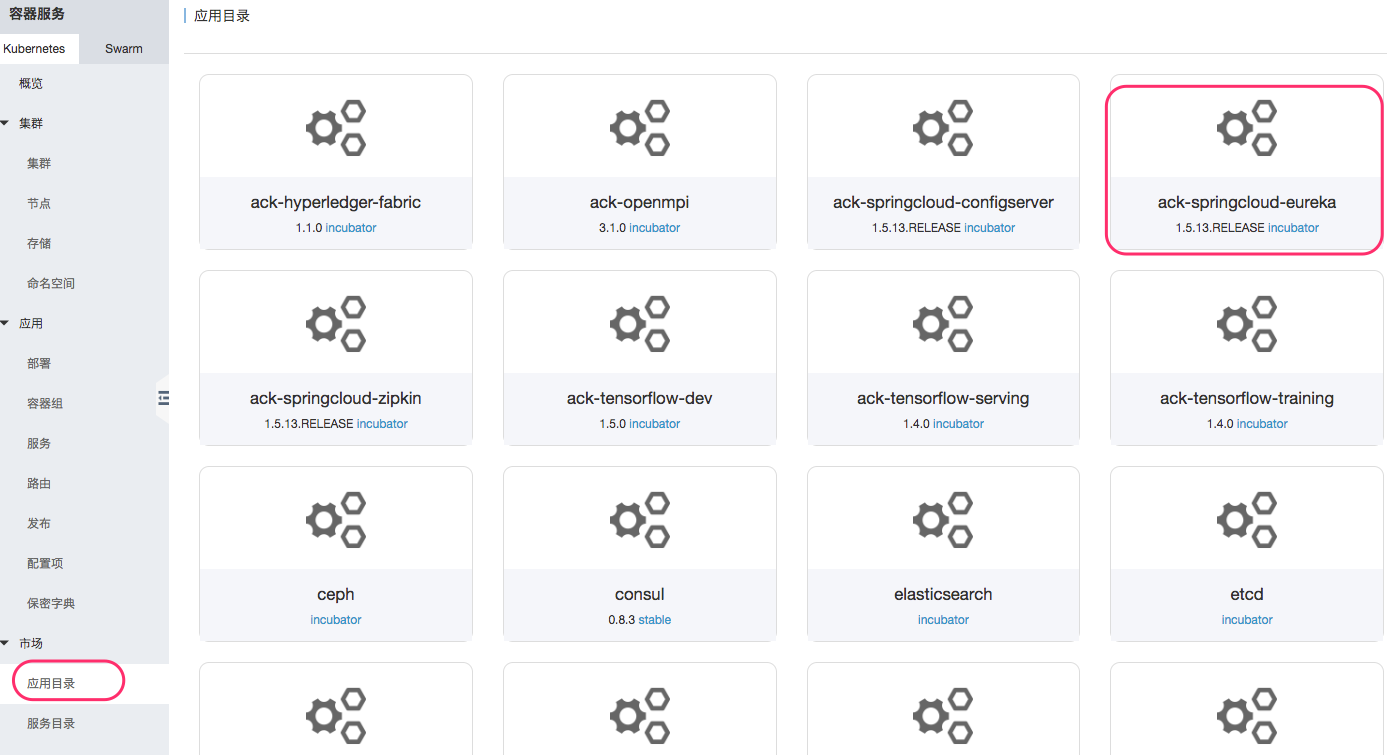Screen dimensions: 1387x755
Task: Open the ack-tensorflow-dev gear icon
Action: tap(640, 323)
